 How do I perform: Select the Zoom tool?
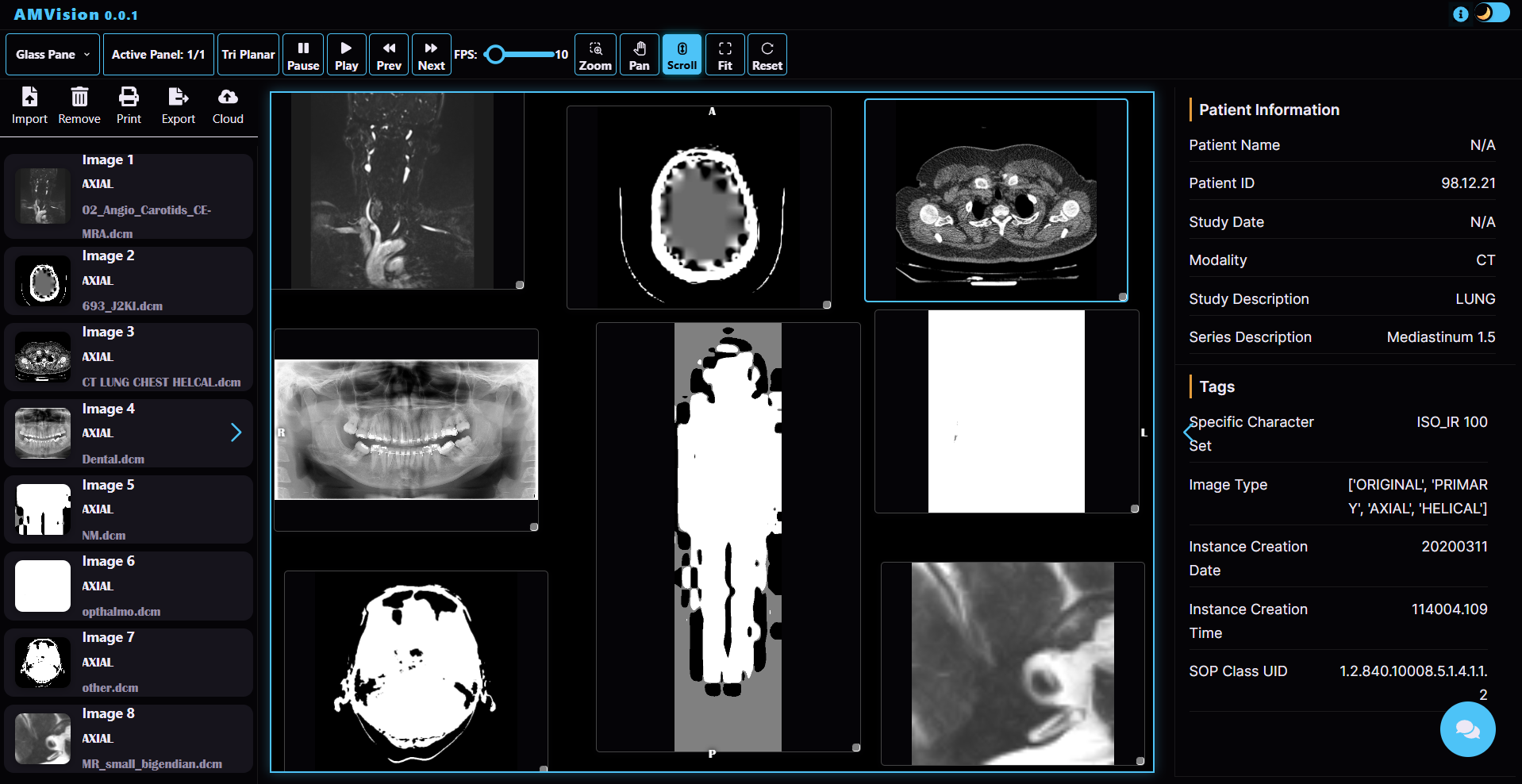click(x=595, y=55)
